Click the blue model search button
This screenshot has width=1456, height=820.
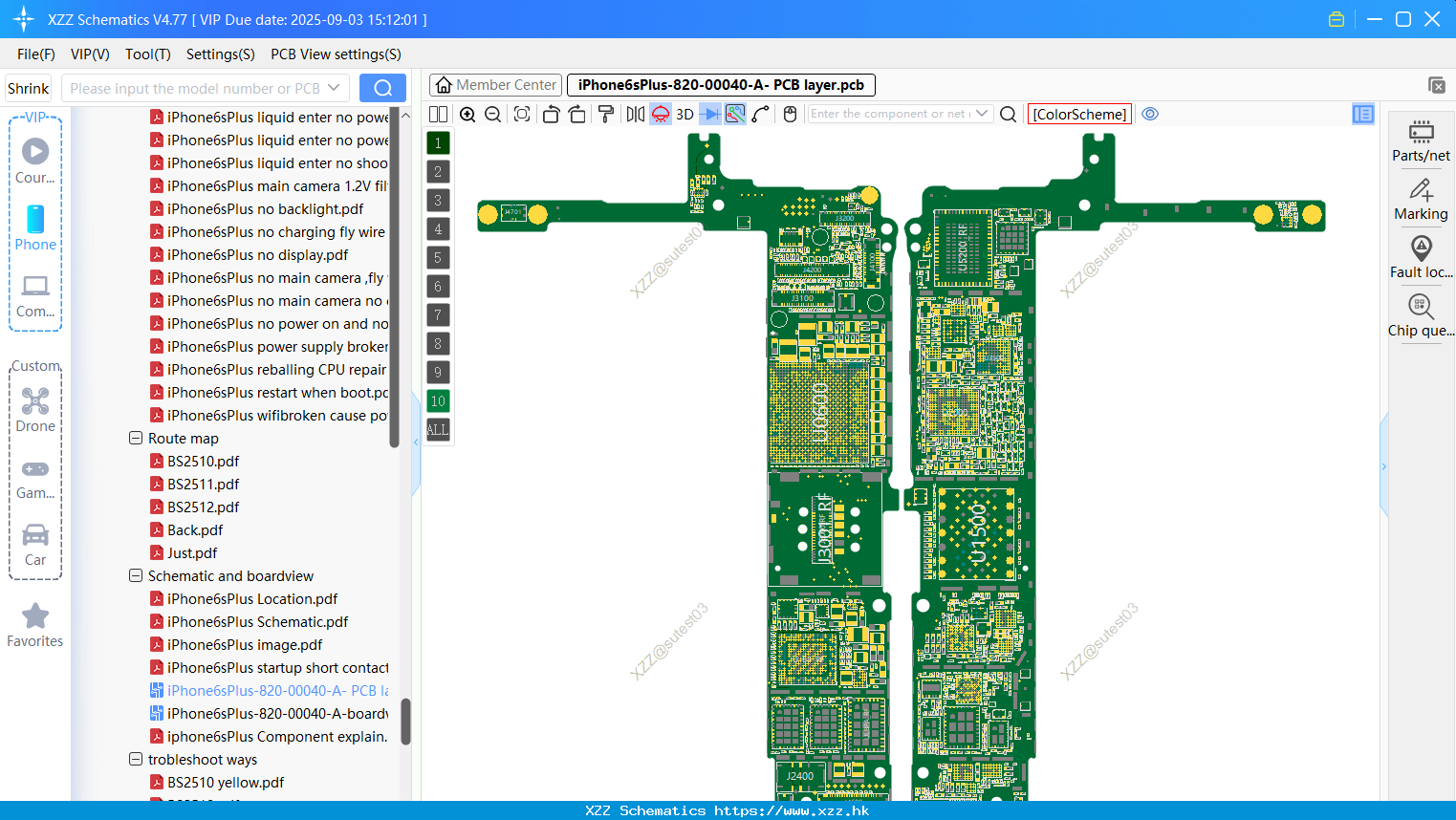pos(382,88)
